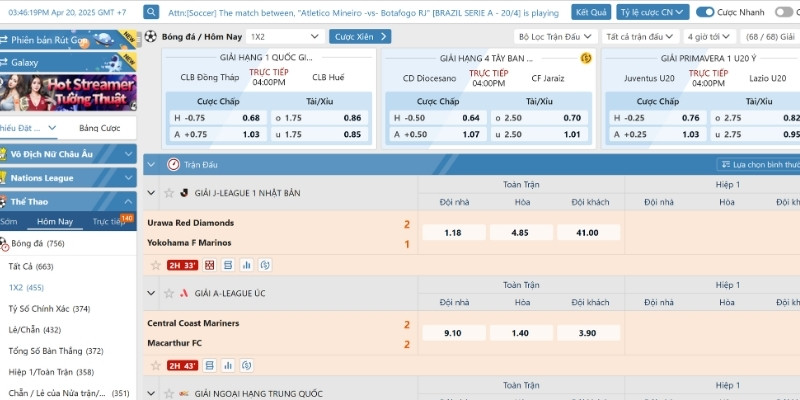The image size is (800, 400).
Task: Open the Galaxy version banner
Action: tap(68, 62)
